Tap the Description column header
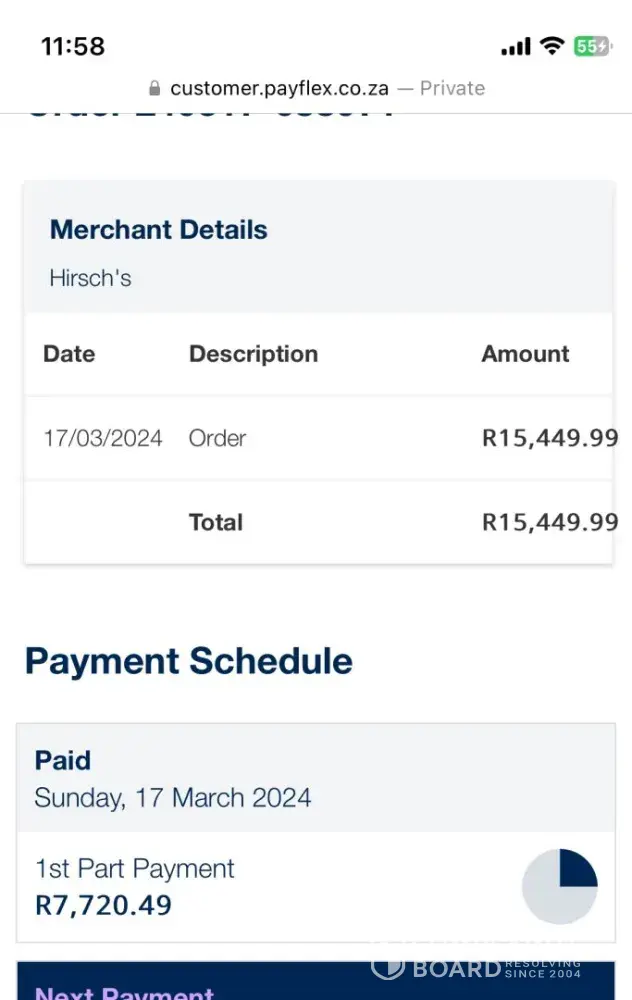The height and width of the screenshot is (1000, 632). [x=253, y=354]
